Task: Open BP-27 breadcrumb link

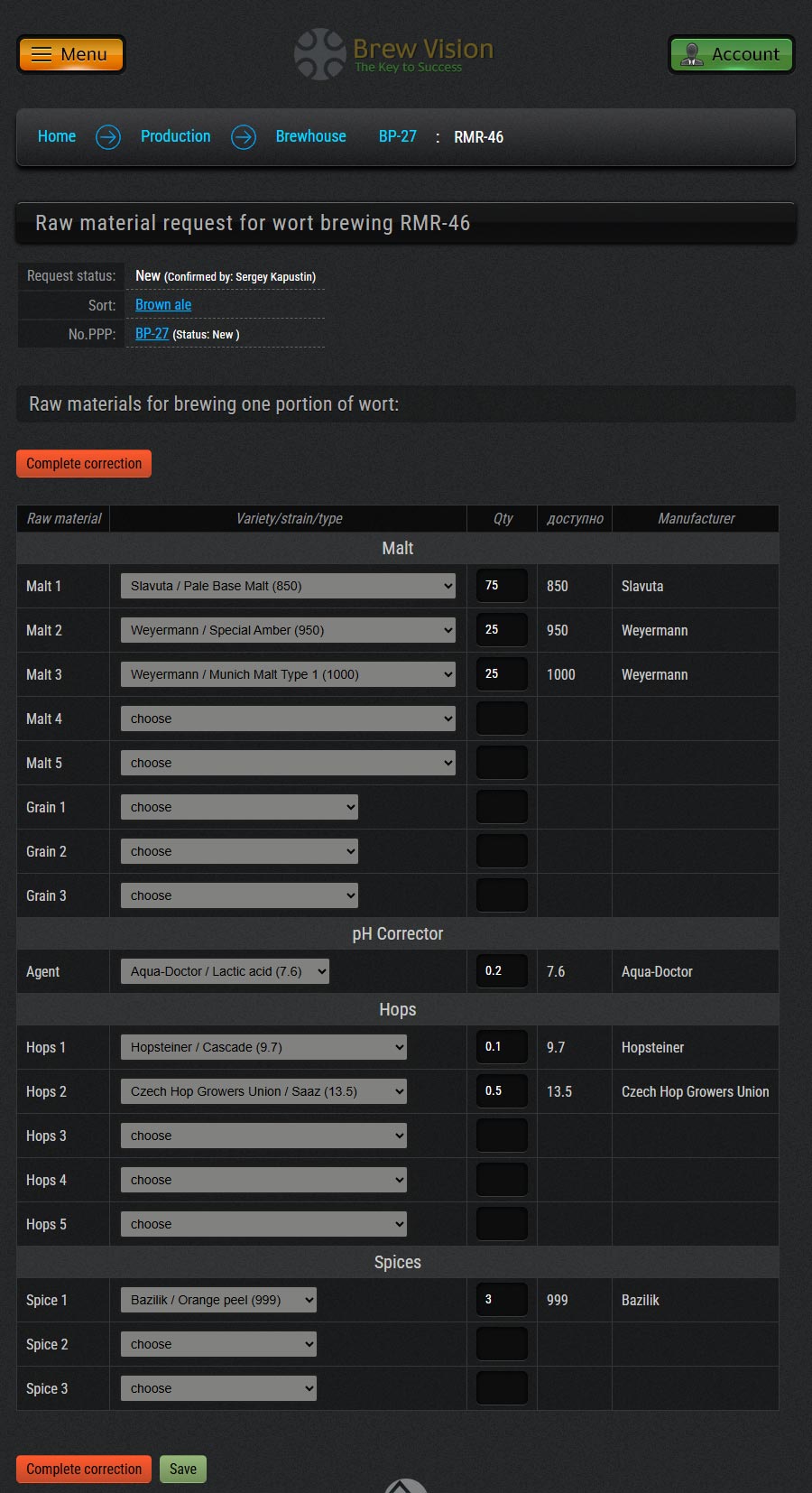Action: pos(397,136)
